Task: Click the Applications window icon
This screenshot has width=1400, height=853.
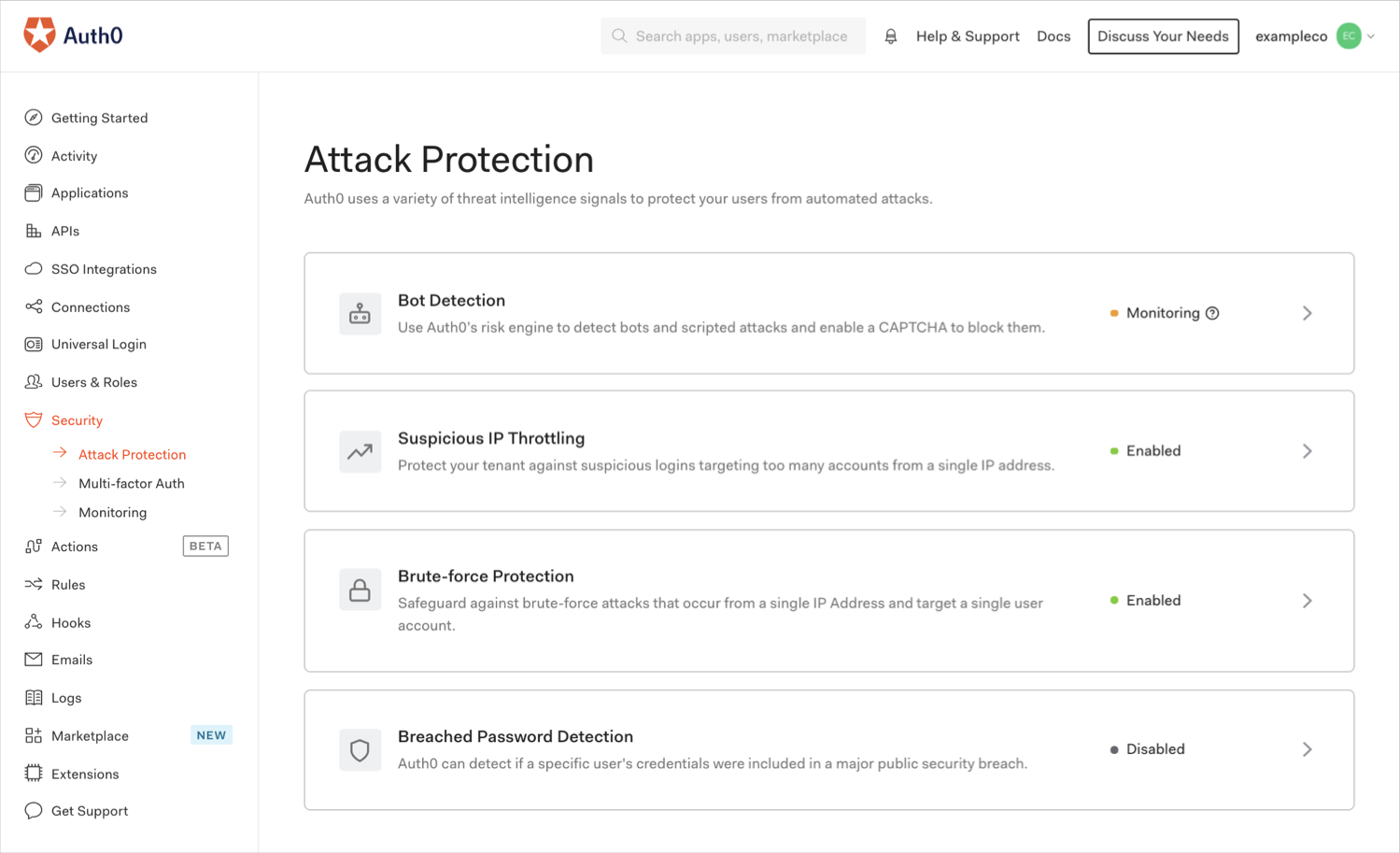Action: [34, 192]
